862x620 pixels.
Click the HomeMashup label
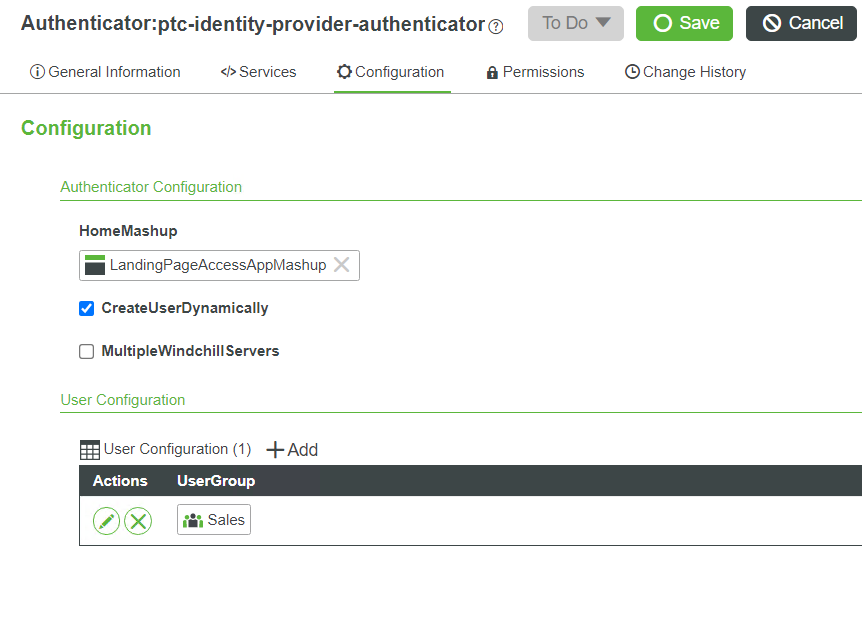coord(128,231)
